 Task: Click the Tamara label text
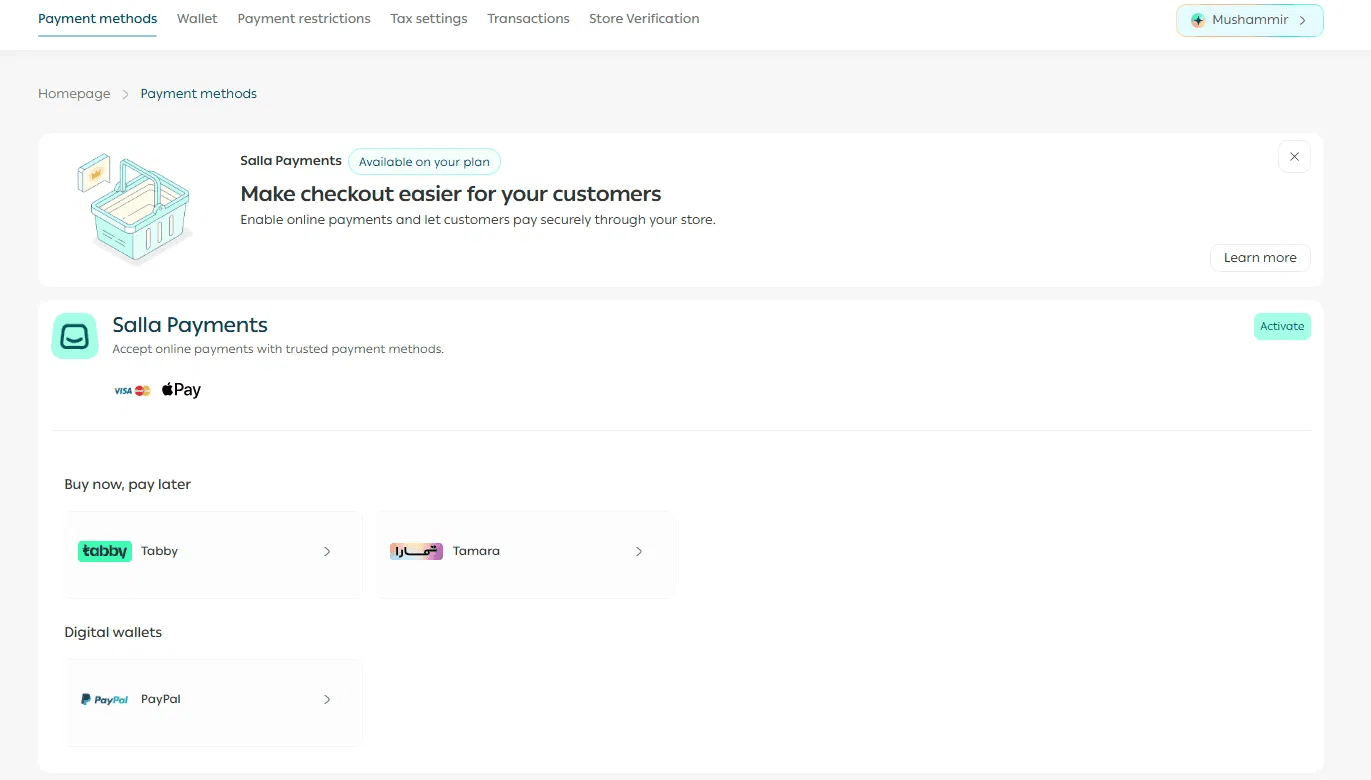coord(476,551)
